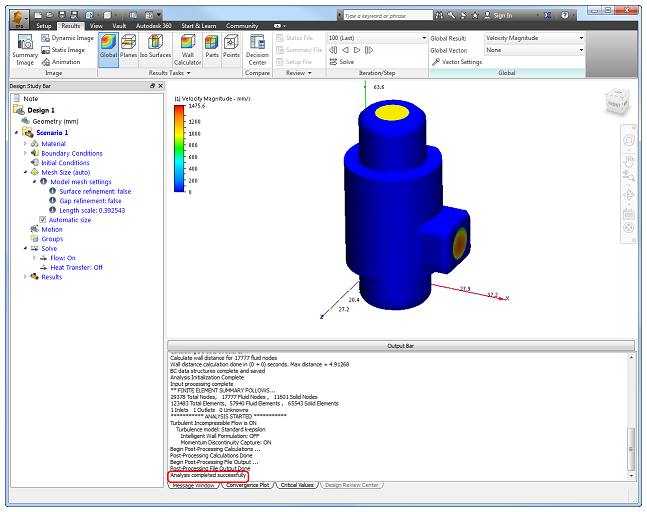
Task: Collapse the Mesh Size (auto) node
Action: tap(25, 172)
